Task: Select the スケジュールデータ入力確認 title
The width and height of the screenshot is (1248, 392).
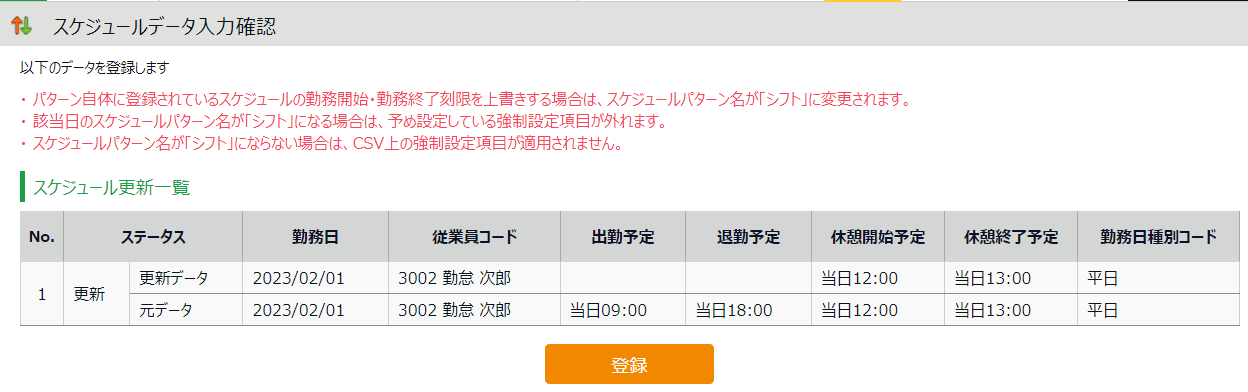Action: pyautogui.click(x=164, y=27)
